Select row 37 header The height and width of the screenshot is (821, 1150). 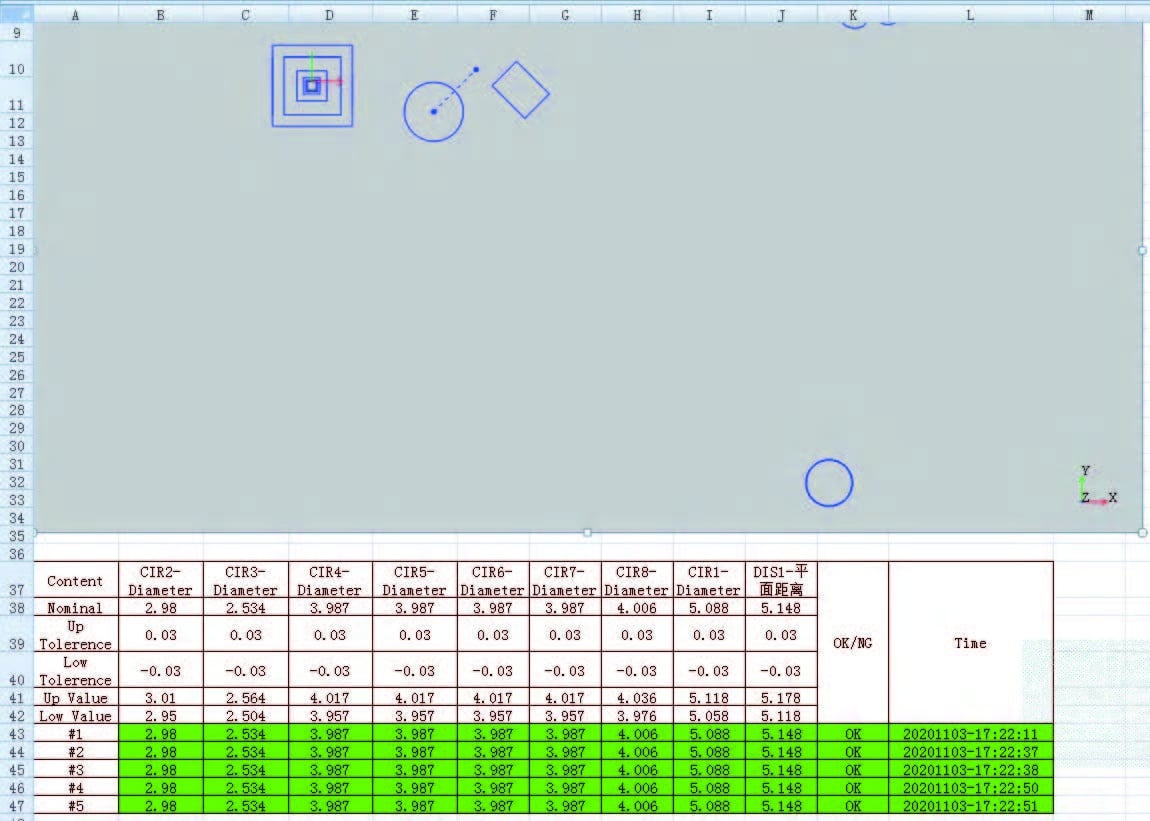[x=17, y=590]
